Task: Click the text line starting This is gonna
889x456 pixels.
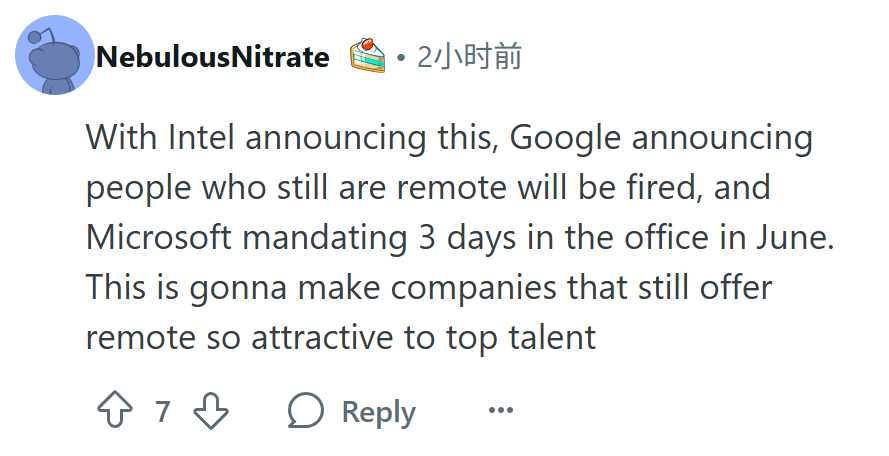Action: pyautogui.click(x=429, y=288)
